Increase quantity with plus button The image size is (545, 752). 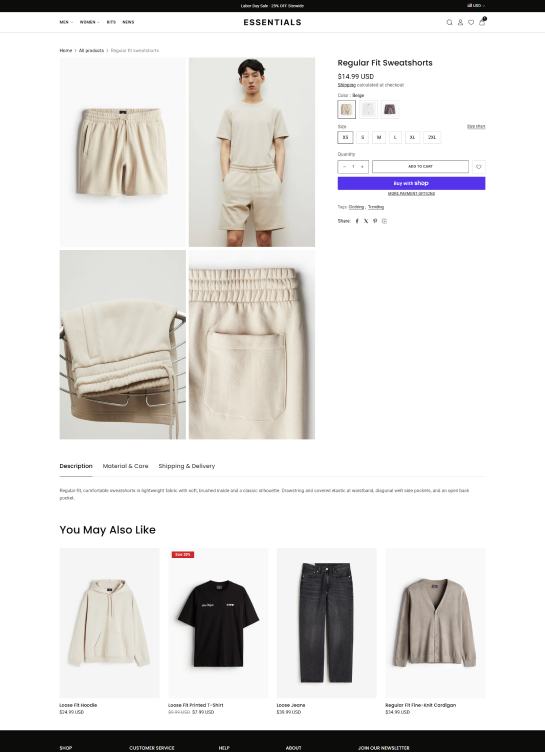(362, 166)
